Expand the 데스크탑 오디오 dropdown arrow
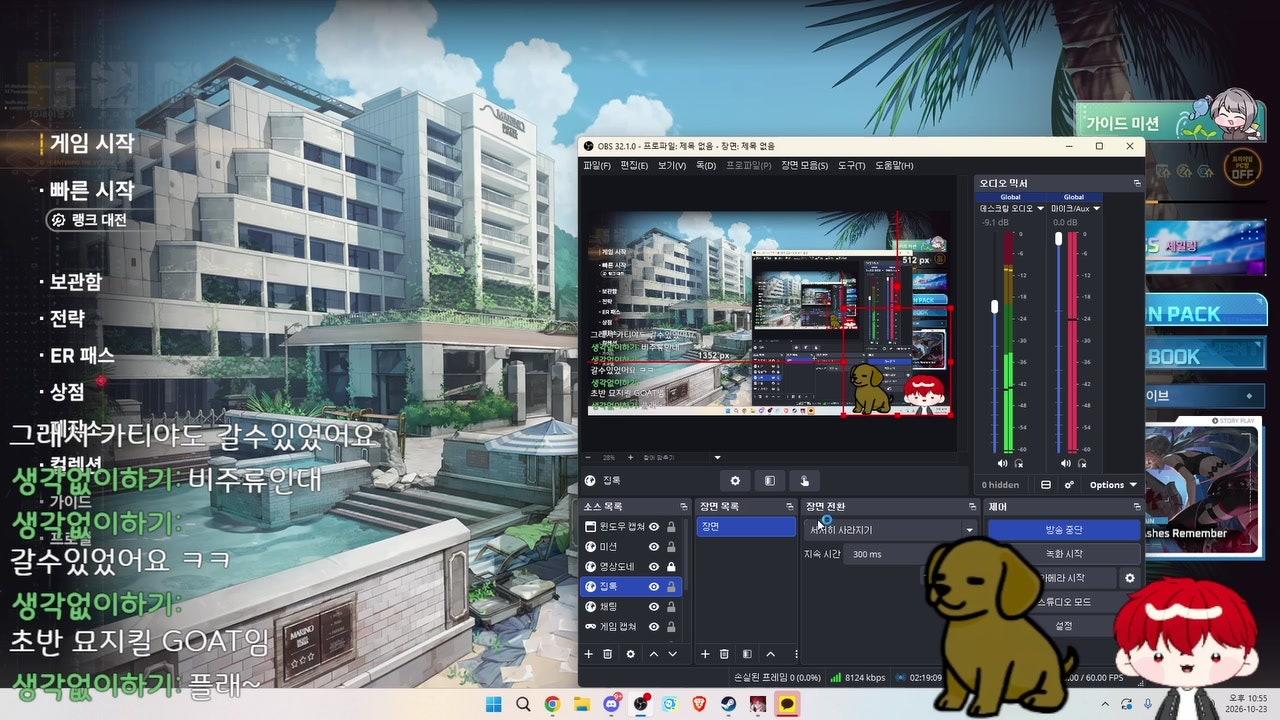This screenshot has height=720, width=1280. point(1039,209)
